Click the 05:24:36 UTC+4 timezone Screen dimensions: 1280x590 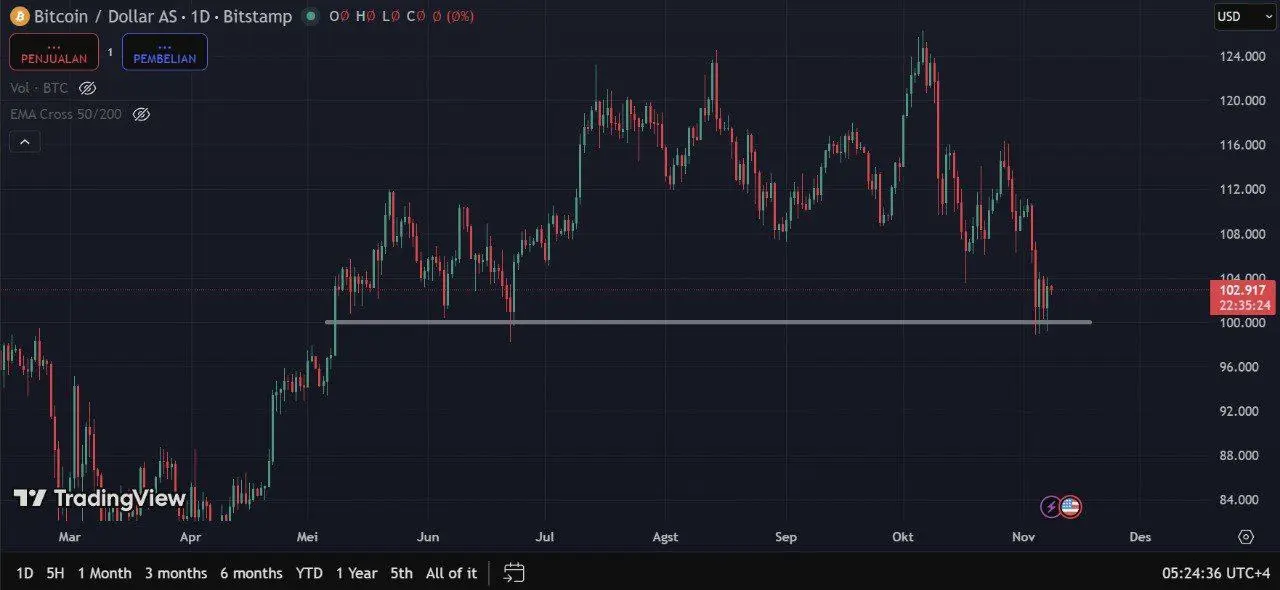pyautogui.click(x=1216, y=573)
